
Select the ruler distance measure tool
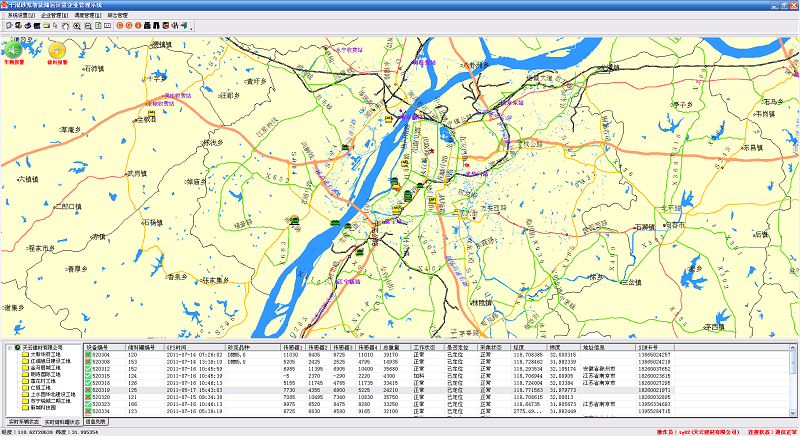click(x=108, y=25)
